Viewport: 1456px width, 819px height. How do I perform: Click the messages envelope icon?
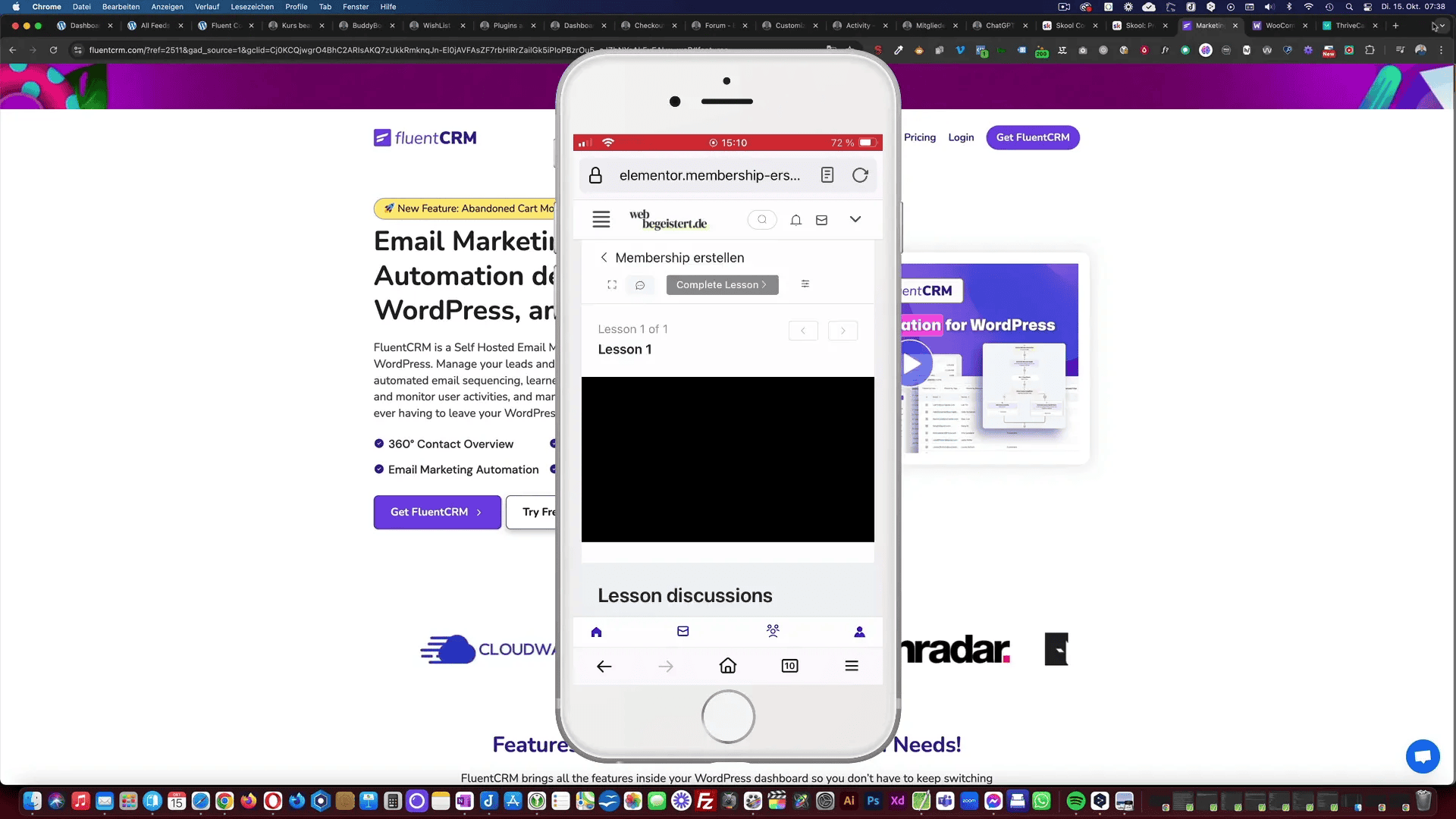[683, 631]
